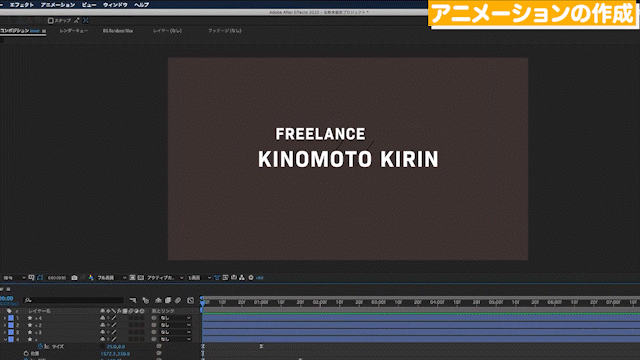Open the アクティブカメラ 3D view dropdown
The height and width of the screenshot is (360, 640).
click(165, 278)
